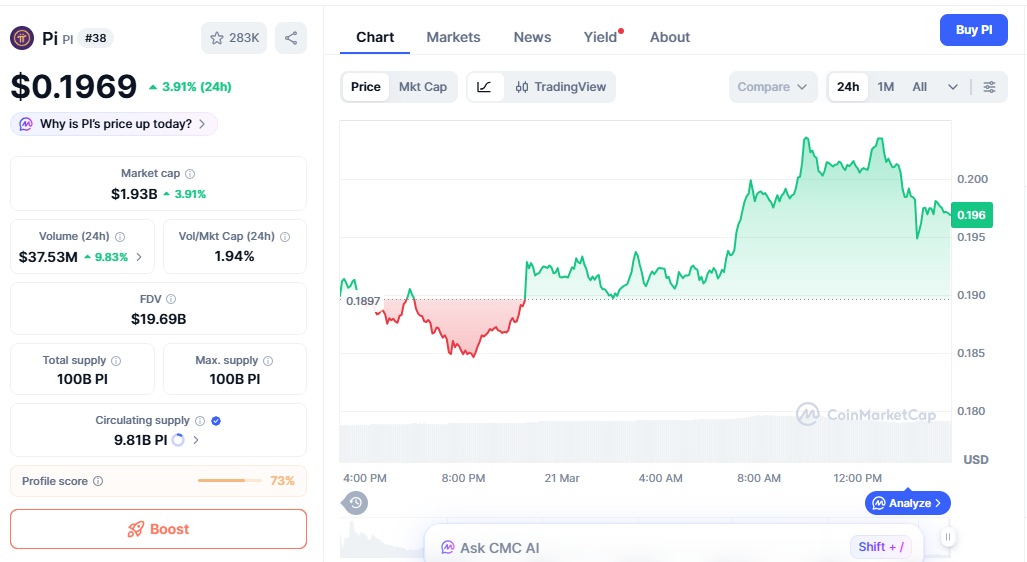Expand circulating supply details chevron
Viewport: 1027px width, 562px height.
196,440
